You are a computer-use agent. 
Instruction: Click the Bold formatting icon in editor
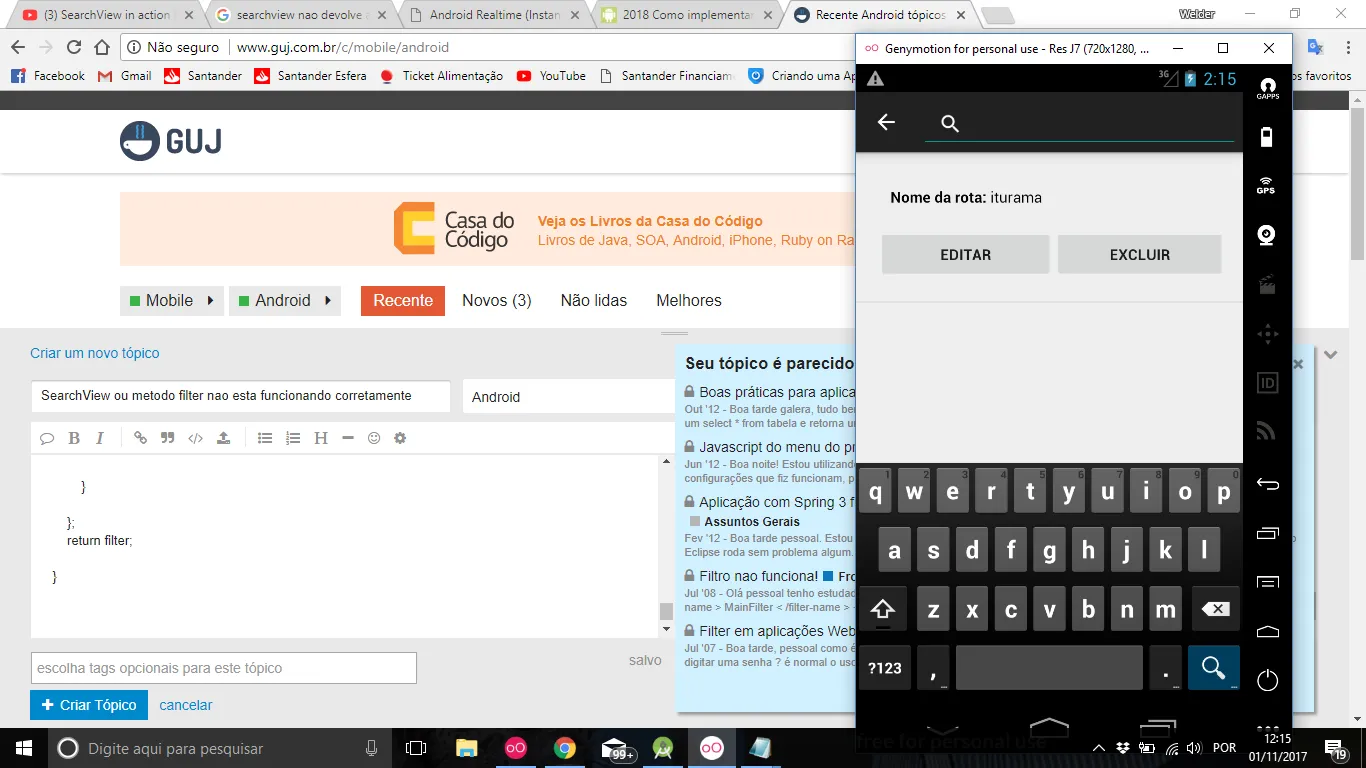[x=74, y=438]
